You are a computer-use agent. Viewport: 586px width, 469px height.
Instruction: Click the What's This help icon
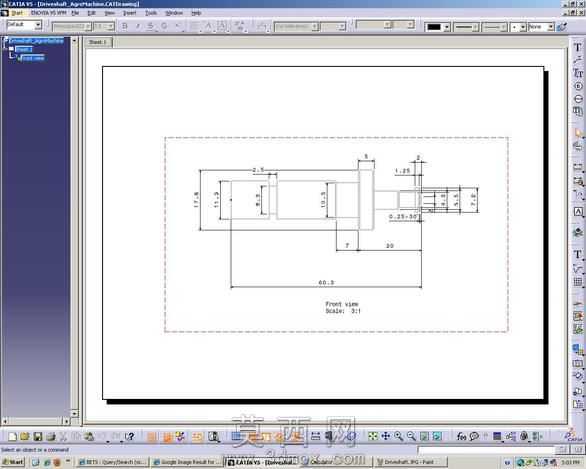coord(130,436)
